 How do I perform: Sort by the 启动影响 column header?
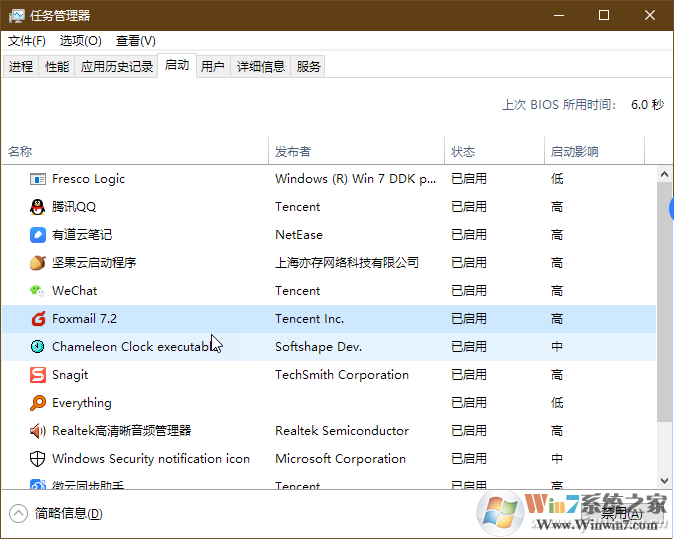[x=594, y=151]
